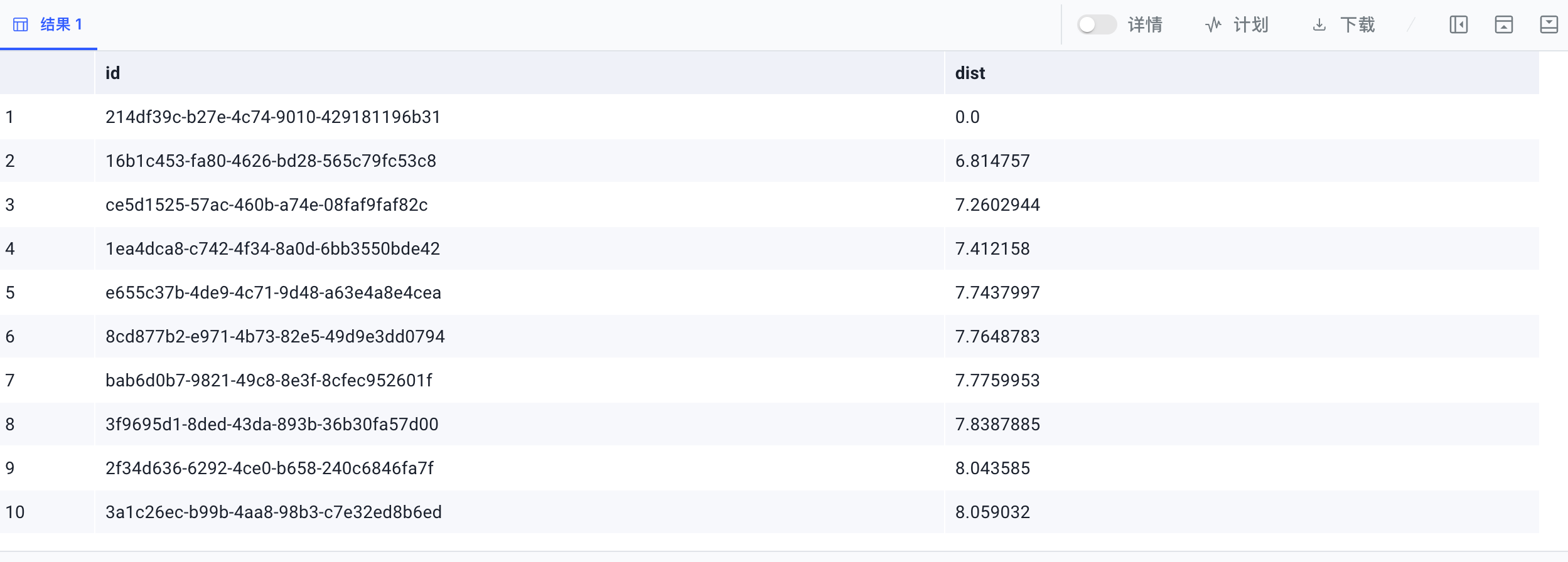Click the id column header
The height and width of the screenshot is (562, 1568).
coord(113,73)
